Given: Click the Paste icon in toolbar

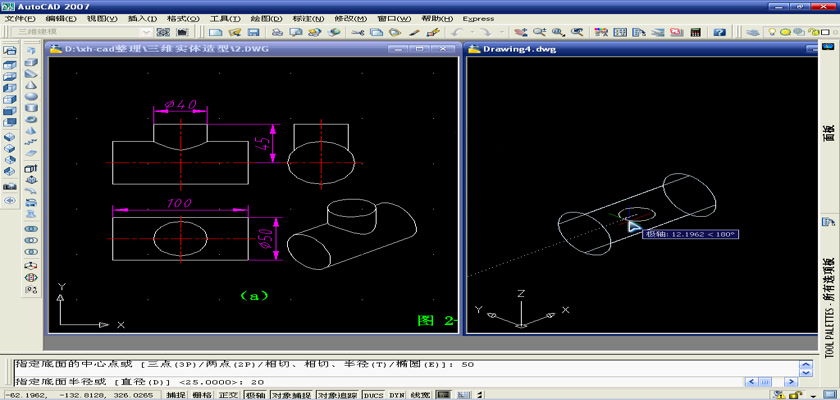Looking at the screenshot, I should [395, 32].
